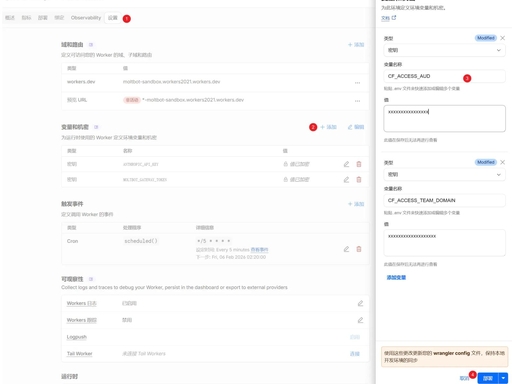Open the more-options menu for the preview URL row
The height and width of the screenshot is (384, 512).
click(357, 100)
